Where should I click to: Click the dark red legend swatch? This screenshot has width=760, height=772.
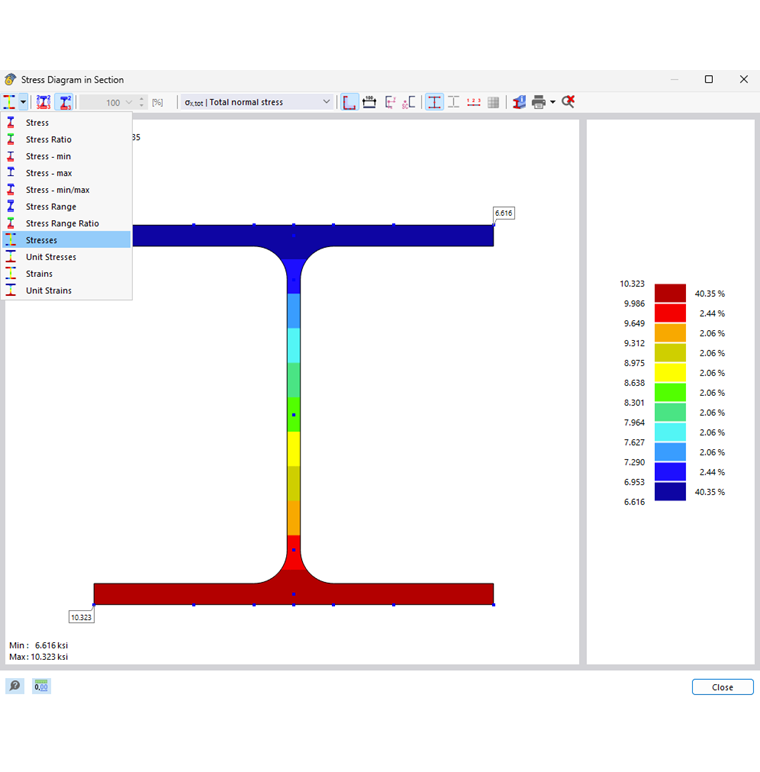point(670,293)
